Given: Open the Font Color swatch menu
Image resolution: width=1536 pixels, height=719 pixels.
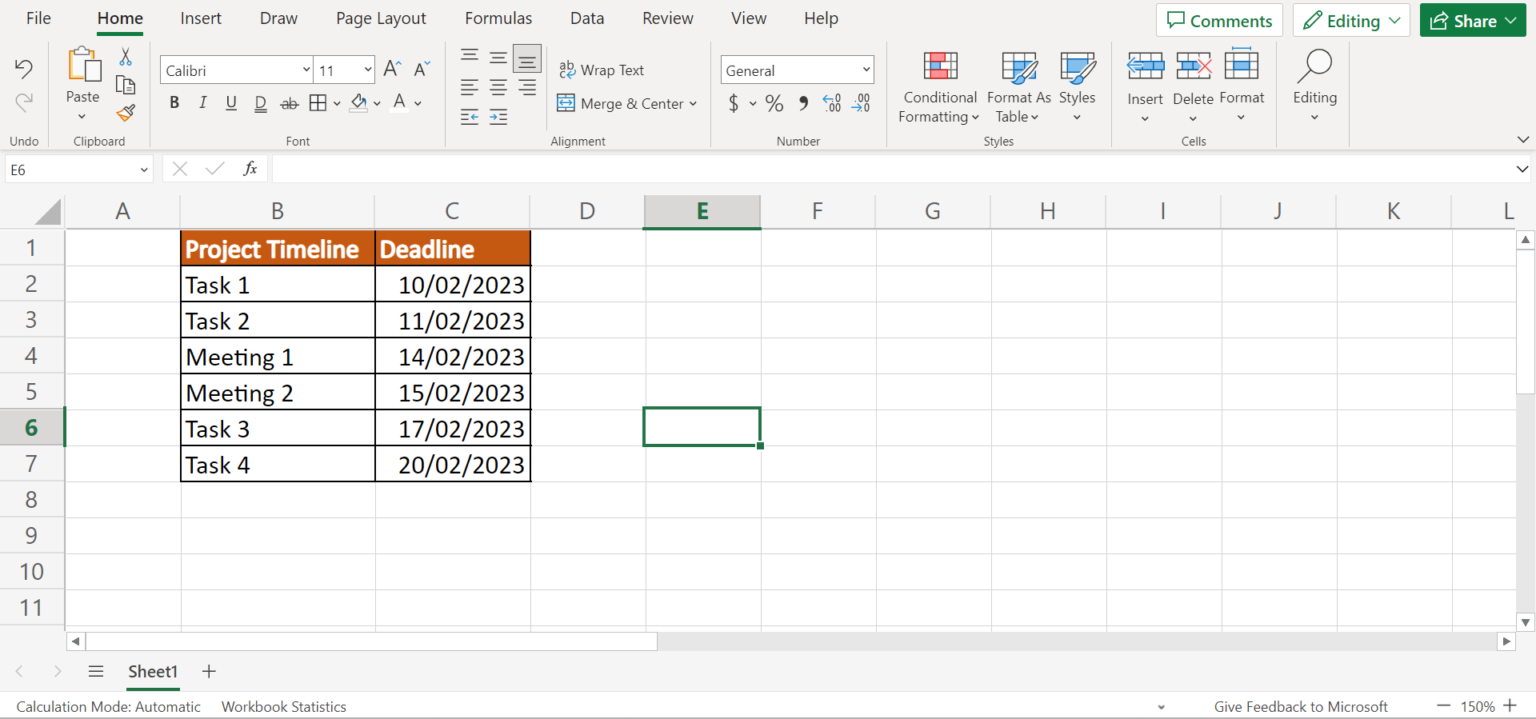Looking at the screenshot, I should click(x=398, y=102).
